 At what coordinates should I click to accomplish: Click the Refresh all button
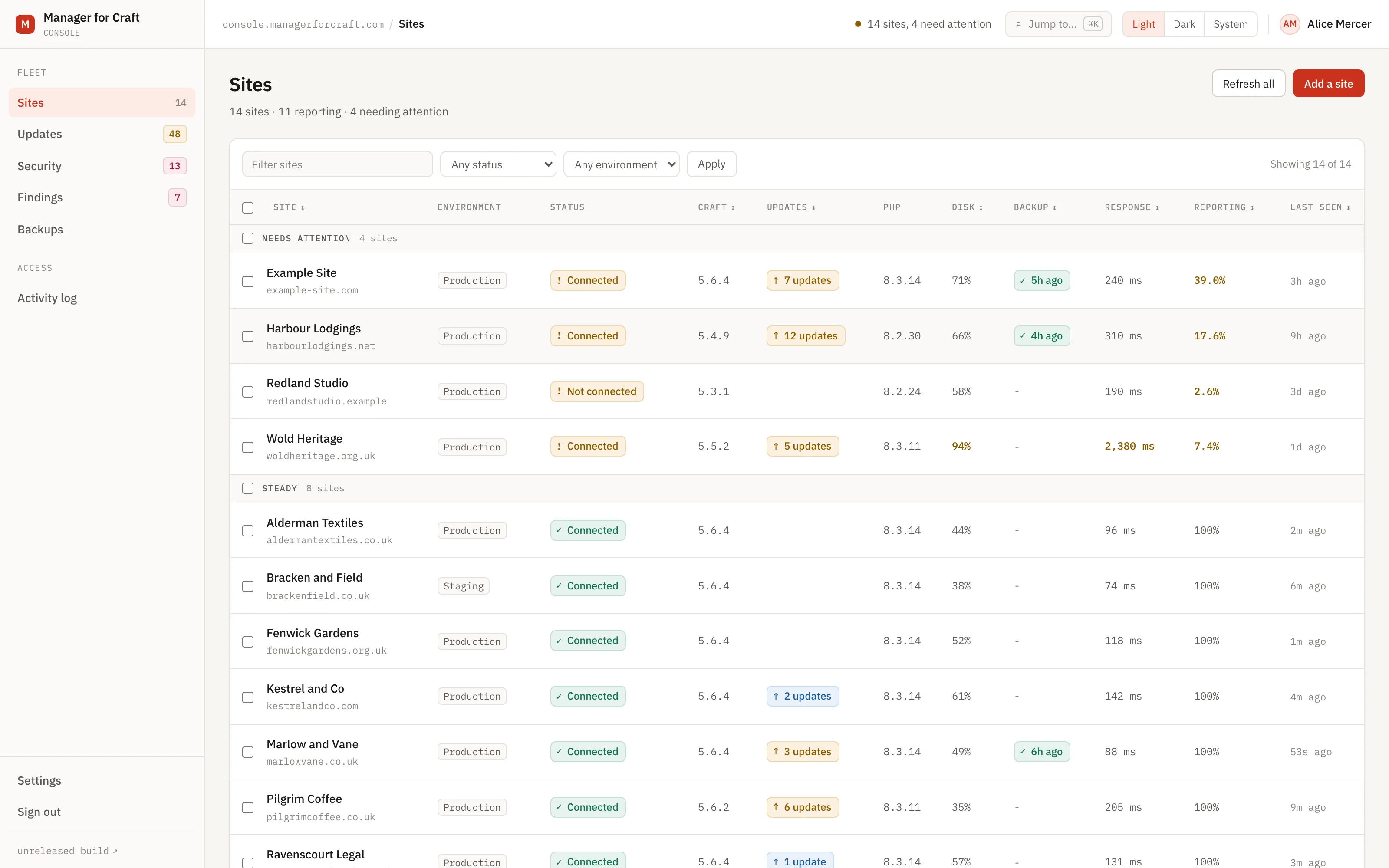pyautogui.click(x=1248, y=84)
